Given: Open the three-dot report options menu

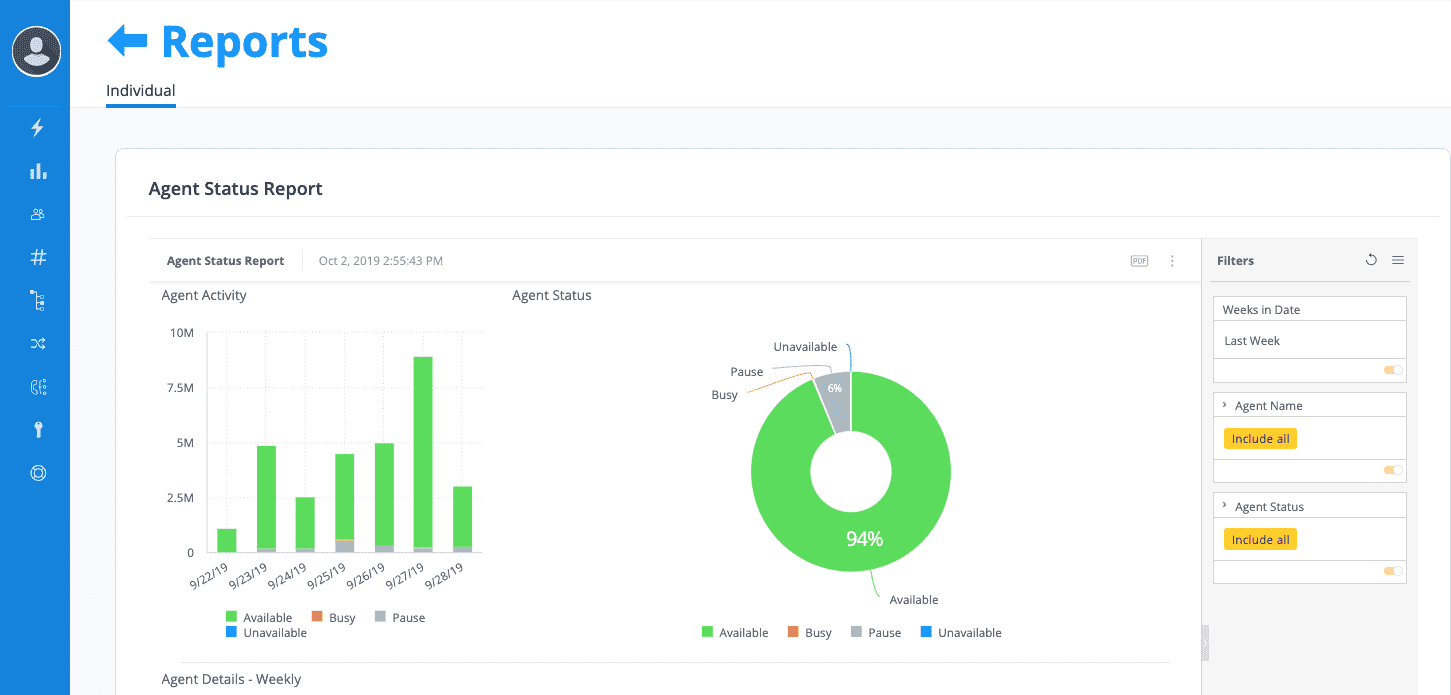Looking at the screenshot, I should tap(1172, 261).
